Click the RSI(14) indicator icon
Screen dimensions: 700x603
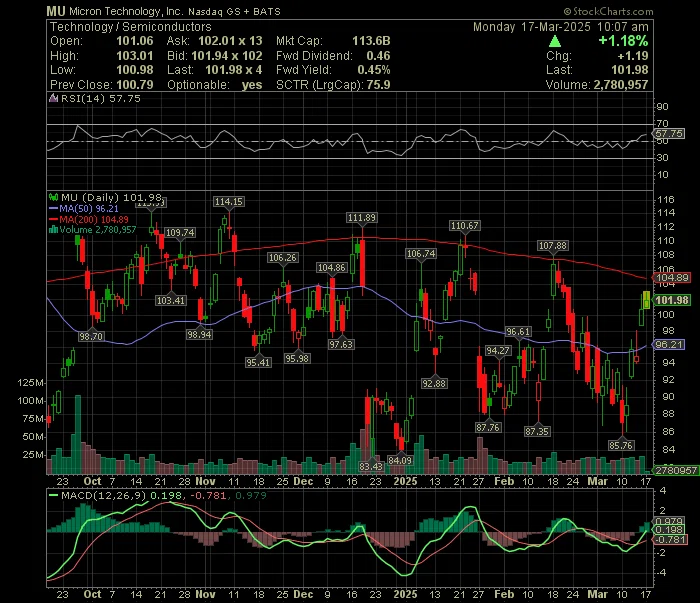[x=53, y=98]
